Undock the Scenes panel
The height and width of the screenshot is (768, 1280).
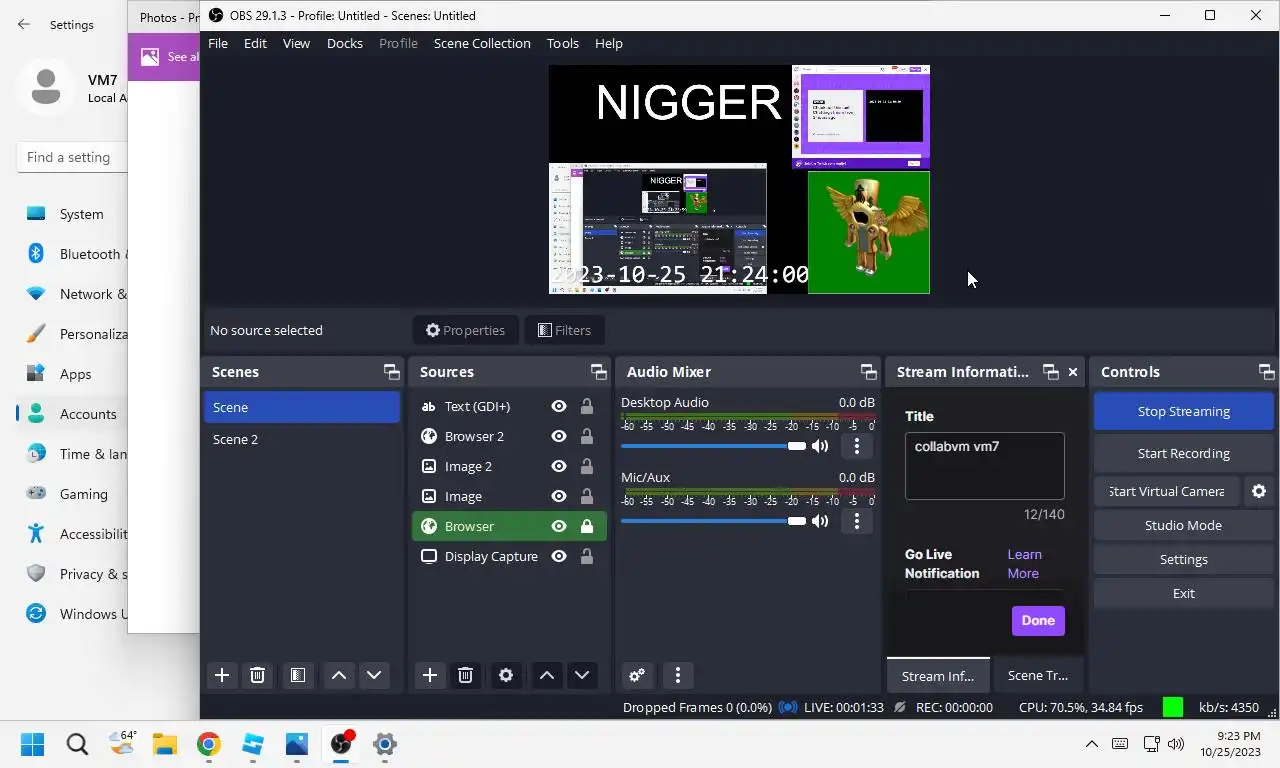point(391,372)
